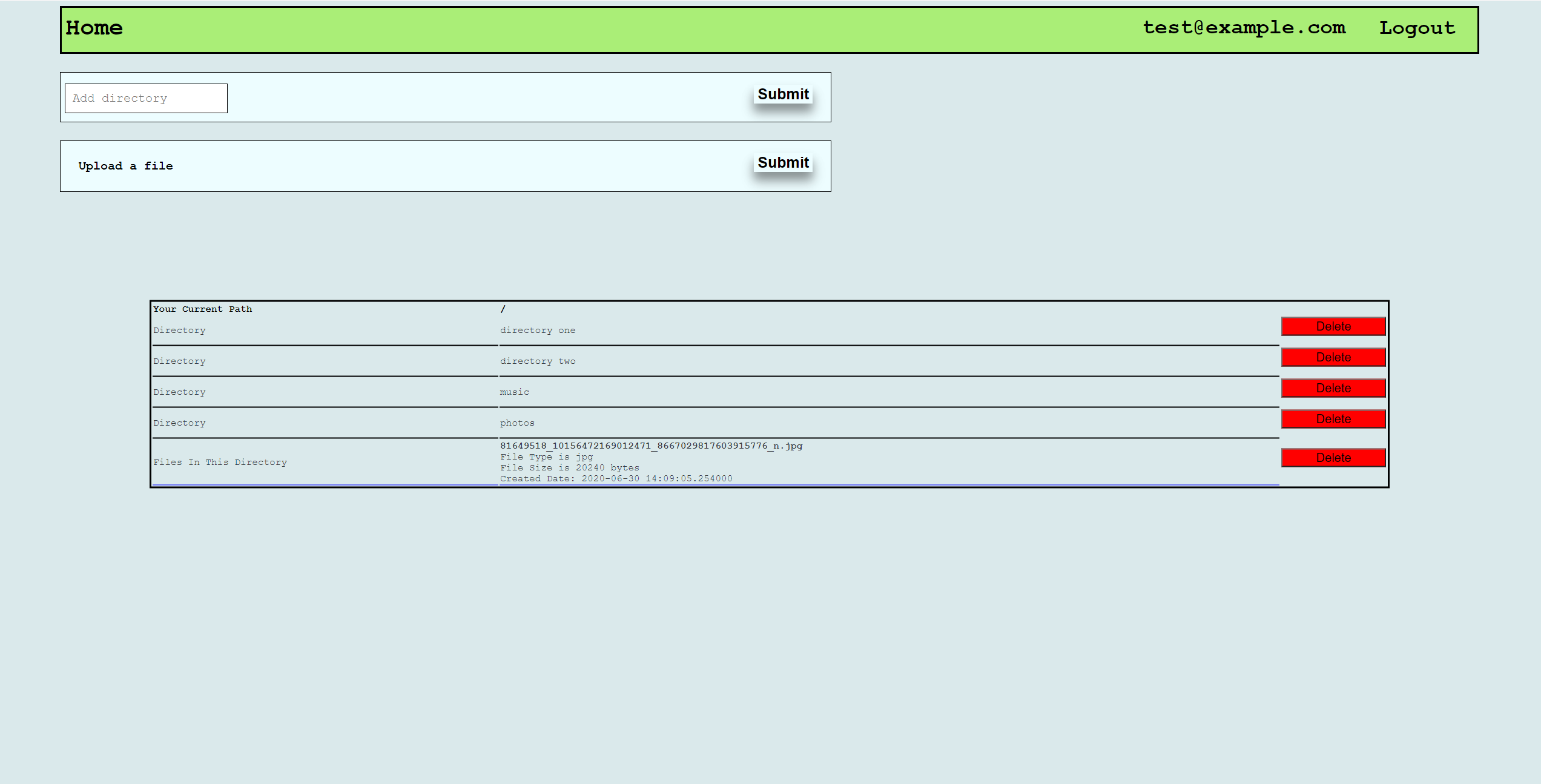
Task: Click the Logout link
Action: [1417, 28]
